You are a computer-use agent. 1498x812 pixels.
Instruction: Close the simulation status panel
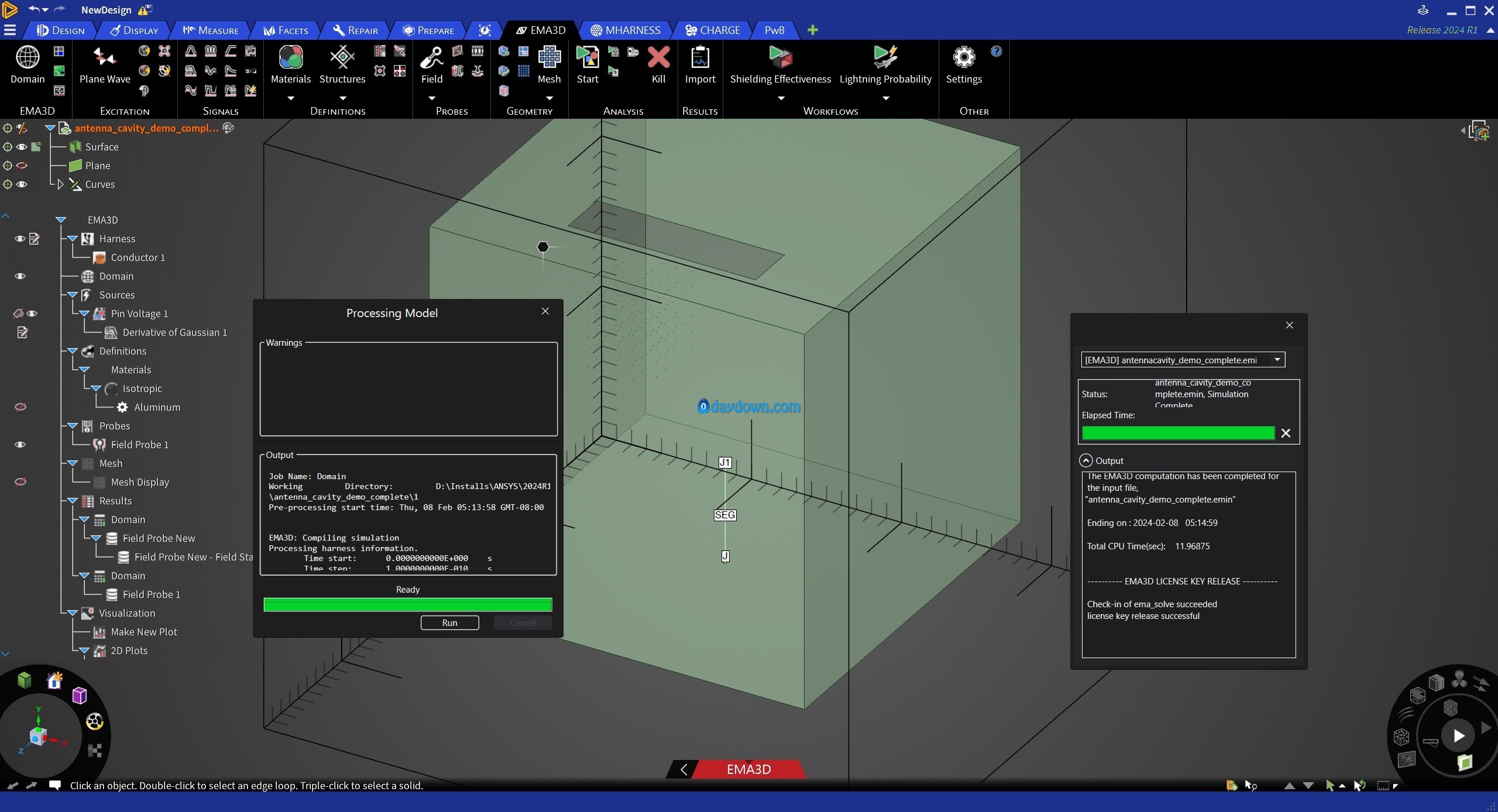(1289, 325)
